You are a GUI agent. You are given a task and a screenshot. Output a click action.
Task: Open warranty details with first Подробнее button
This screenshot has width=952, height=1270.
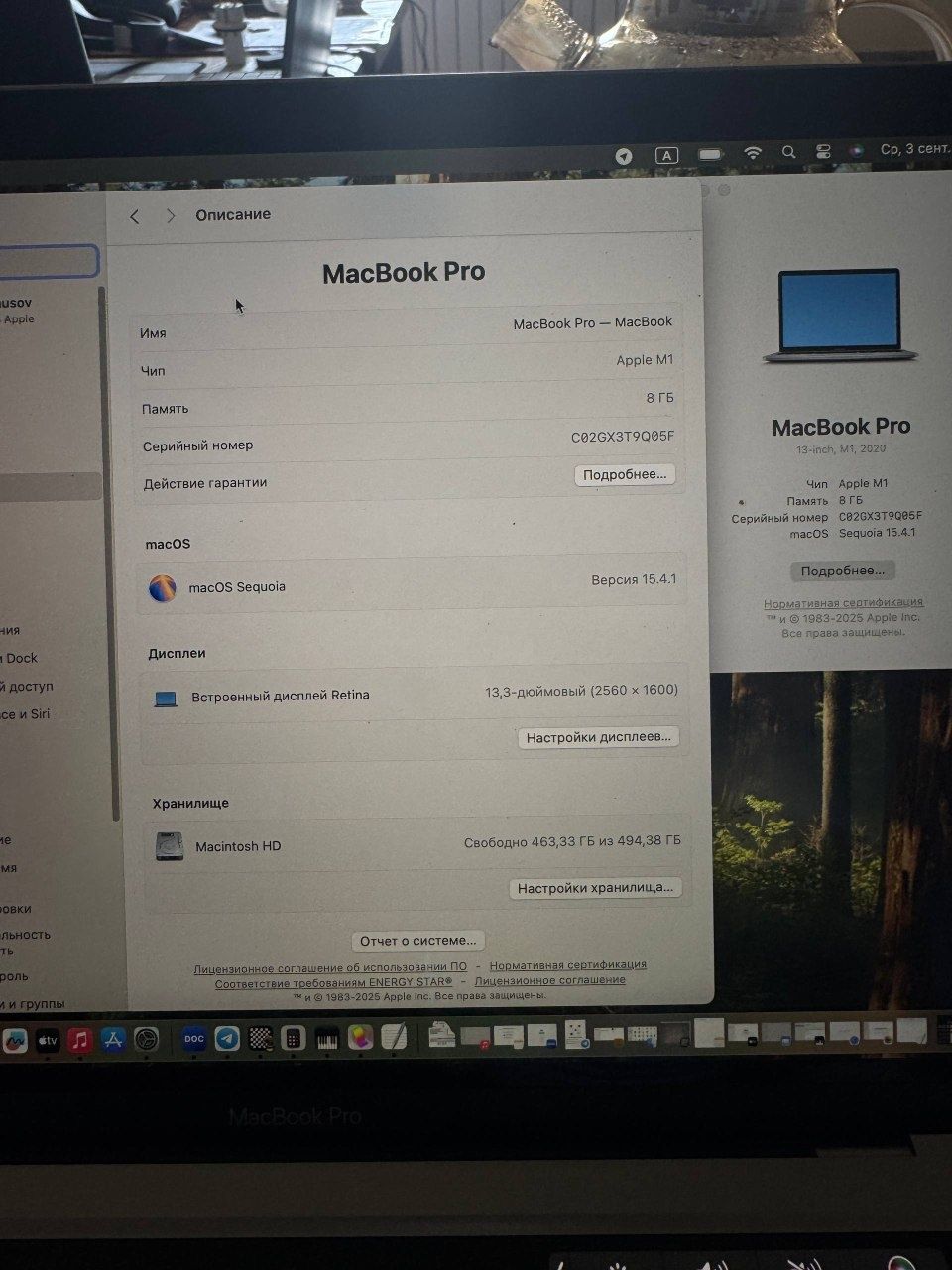pyautogui.click(x=625, y=475)
